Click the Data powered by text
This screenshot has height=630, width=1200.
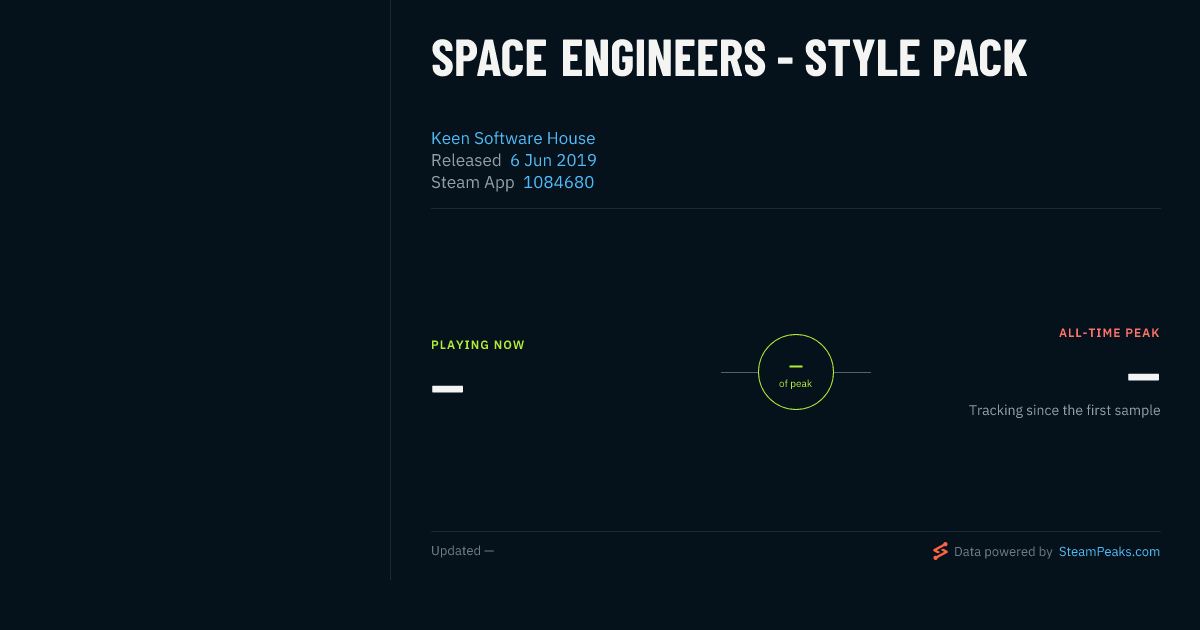click(x=1003, y=552)
